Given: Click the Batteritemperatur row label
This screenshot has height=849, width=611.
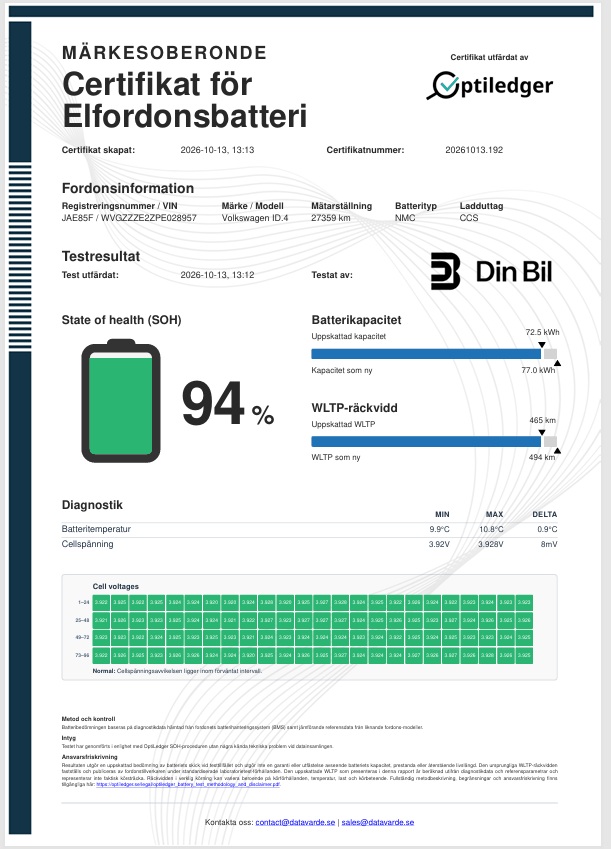Looking at the screenshot, I should [x=96, y=529].
